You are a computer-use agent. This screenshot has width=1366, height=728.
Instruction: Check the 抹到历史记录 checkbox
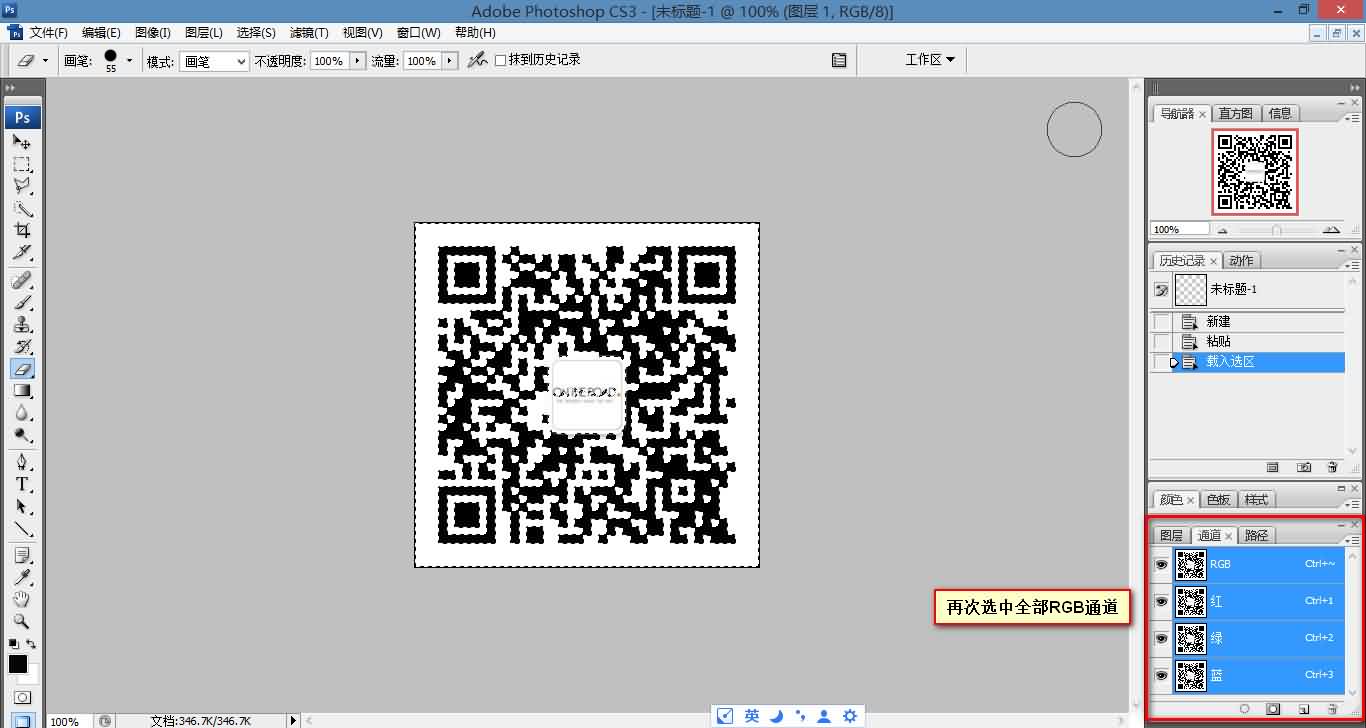pyautogui.click(x=501, y=60)
